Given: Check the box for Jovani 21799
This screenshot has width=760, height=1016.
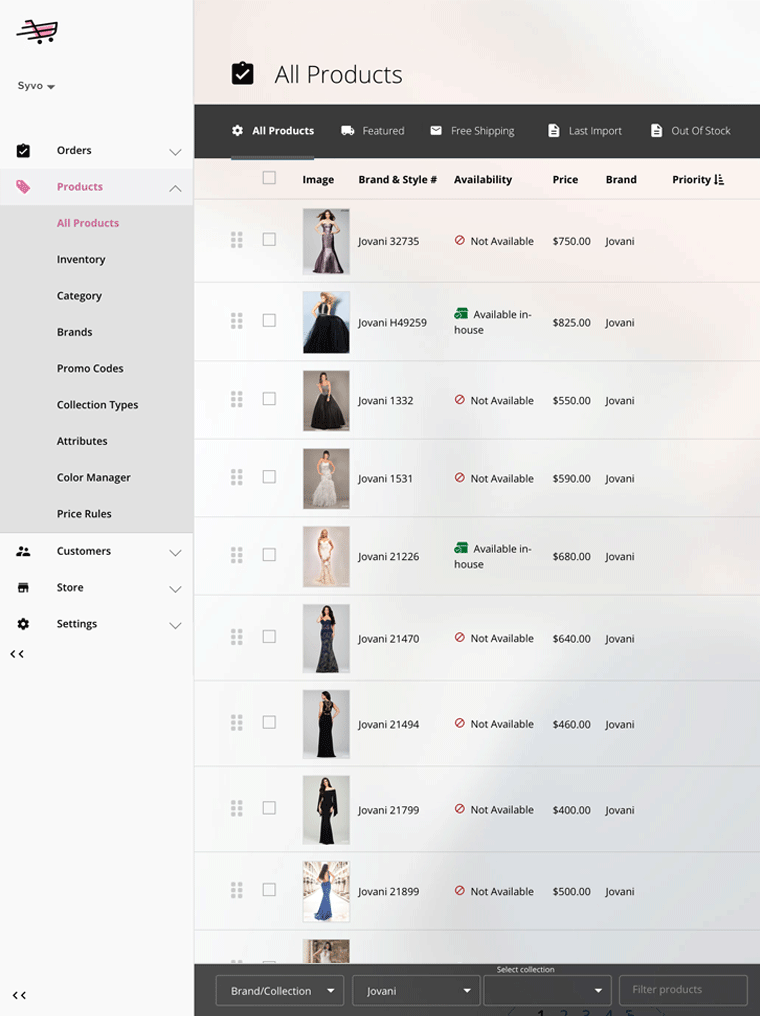Looking at the screenshot, I should pyautogui.click(x=269, y=807).
